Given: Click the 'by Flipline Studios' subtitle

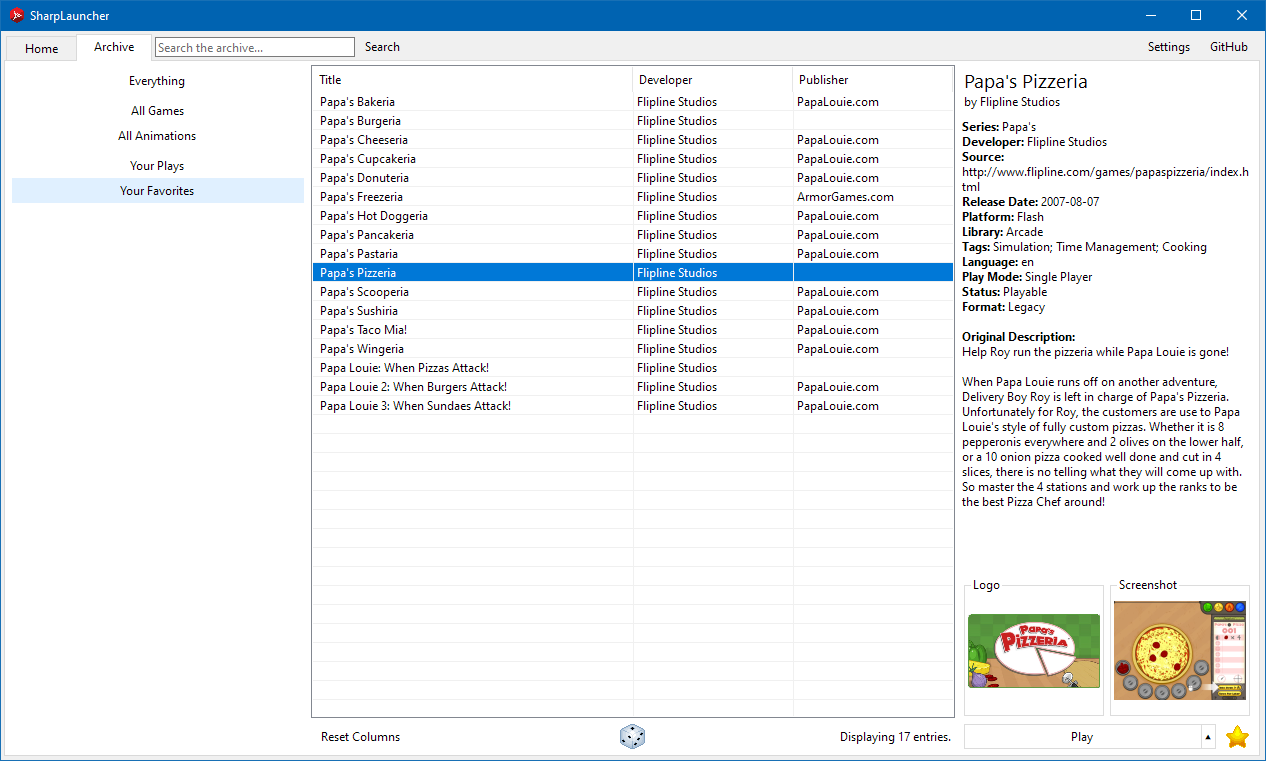Looking at the screenshot, I should (1012, 102).
